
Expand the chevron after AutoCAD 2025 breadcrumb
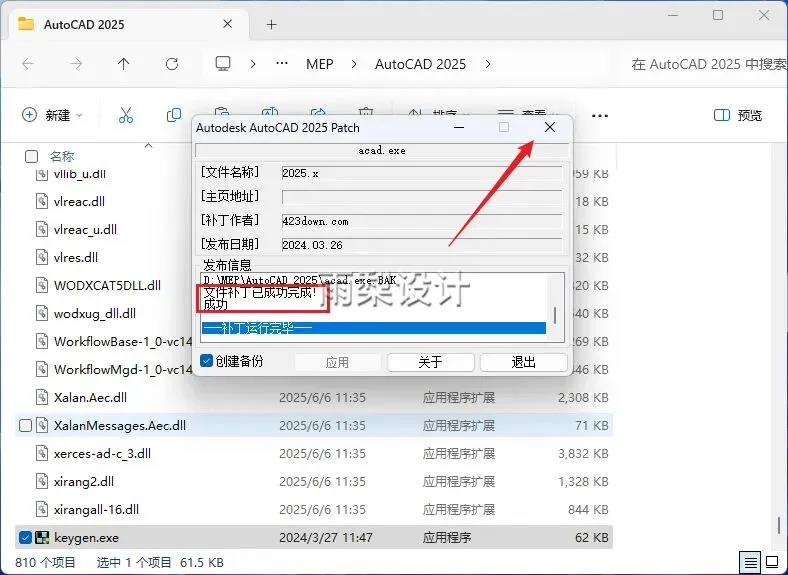point(487,64)
